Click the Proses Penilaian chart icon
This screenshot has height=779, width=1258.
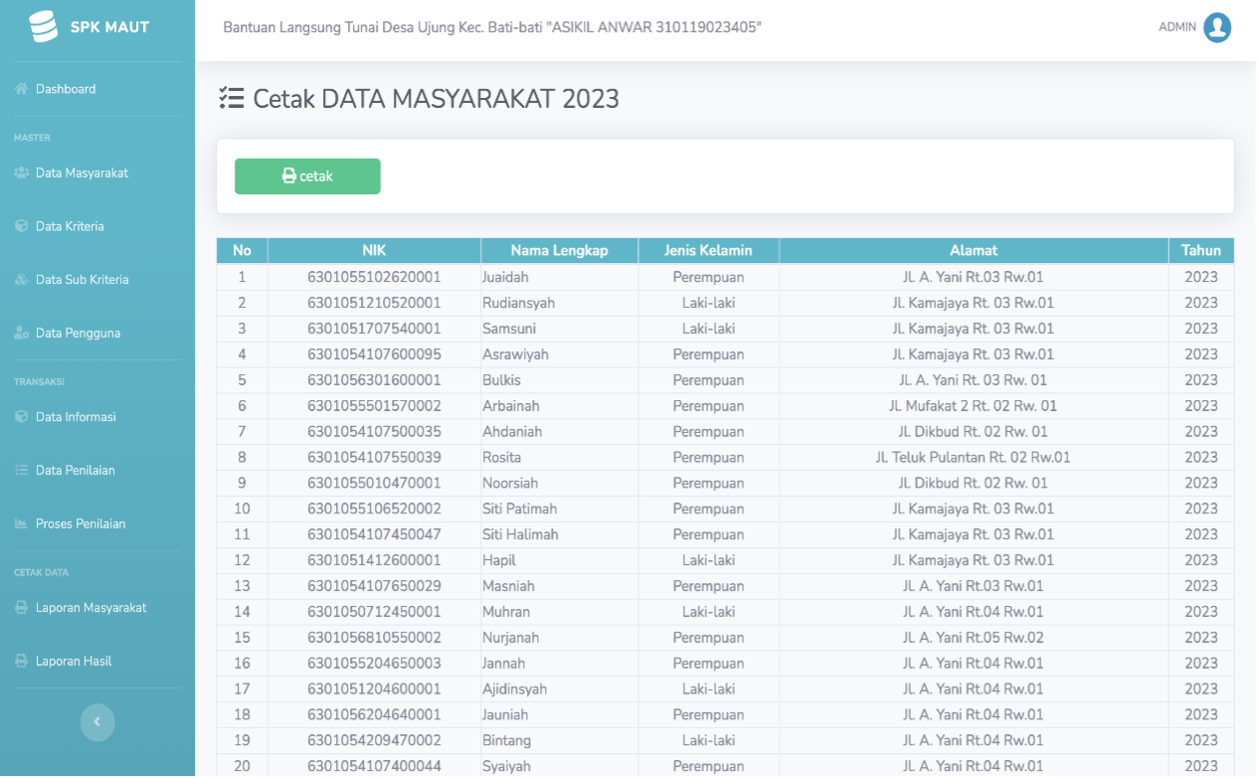point(21,524)
